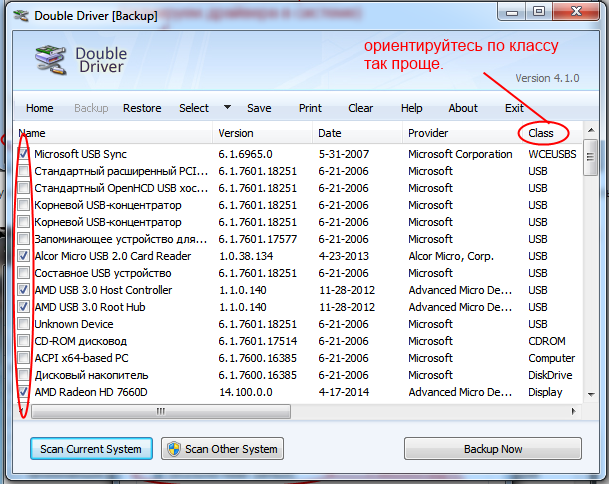This screenshot has height=484, width=609.
Task: Click Exit in the toolbar
Action: (x=514, y=108)
